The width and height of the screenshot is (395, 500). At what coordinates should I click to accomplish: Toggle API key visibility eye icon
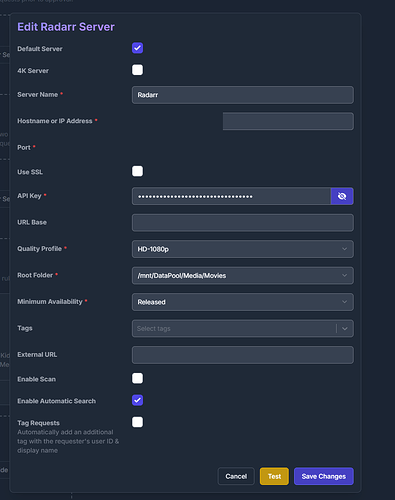click(x=342, y=196)
